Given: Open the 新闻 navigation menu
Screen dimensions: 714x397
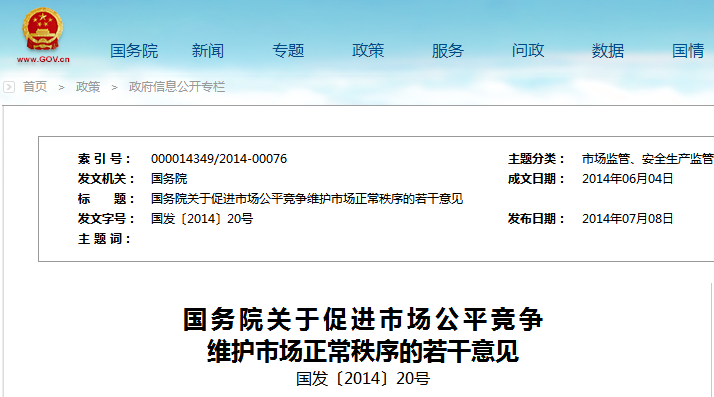Looking at the screenshot, I should 208,51.
